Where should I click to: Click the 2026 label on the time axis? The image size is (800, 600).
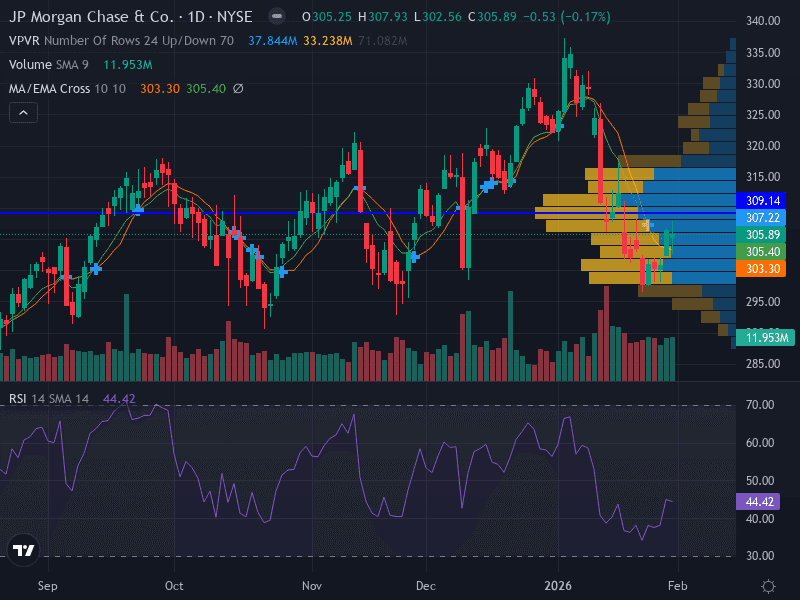(558, 586)
